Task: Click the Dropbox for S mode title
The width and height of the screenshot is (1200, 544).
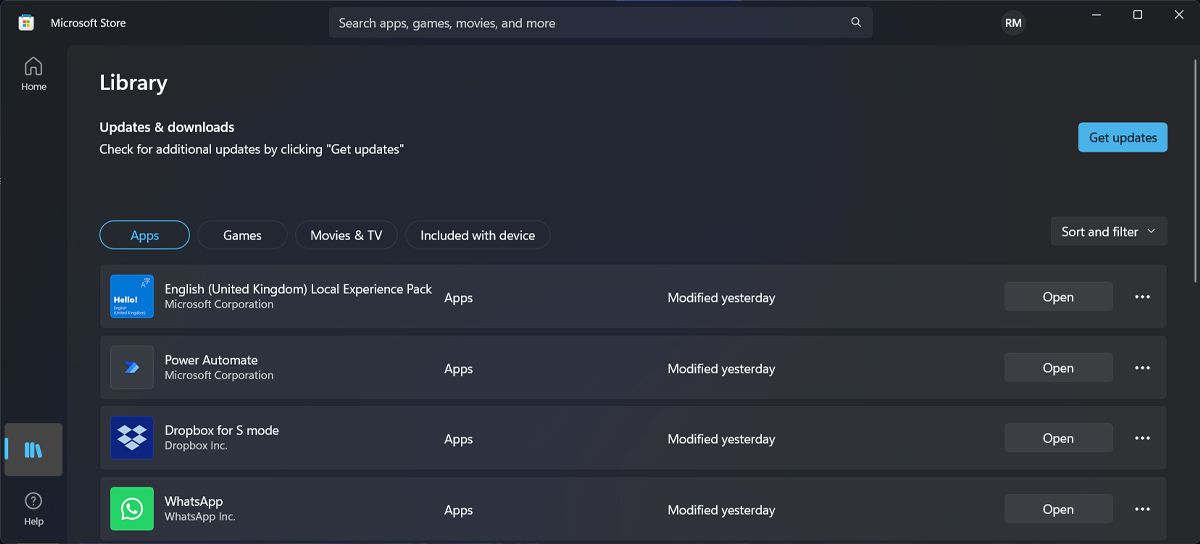Action: pyautogui.click(x=222, y=430)
